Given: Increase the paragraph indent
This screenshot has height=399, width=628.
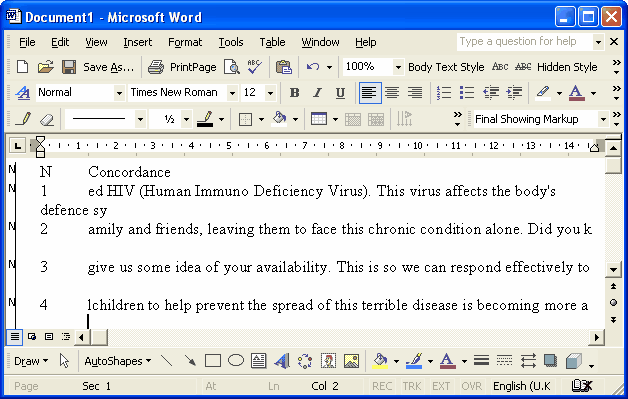Looking at the screenshot, I should pos(514,93).
